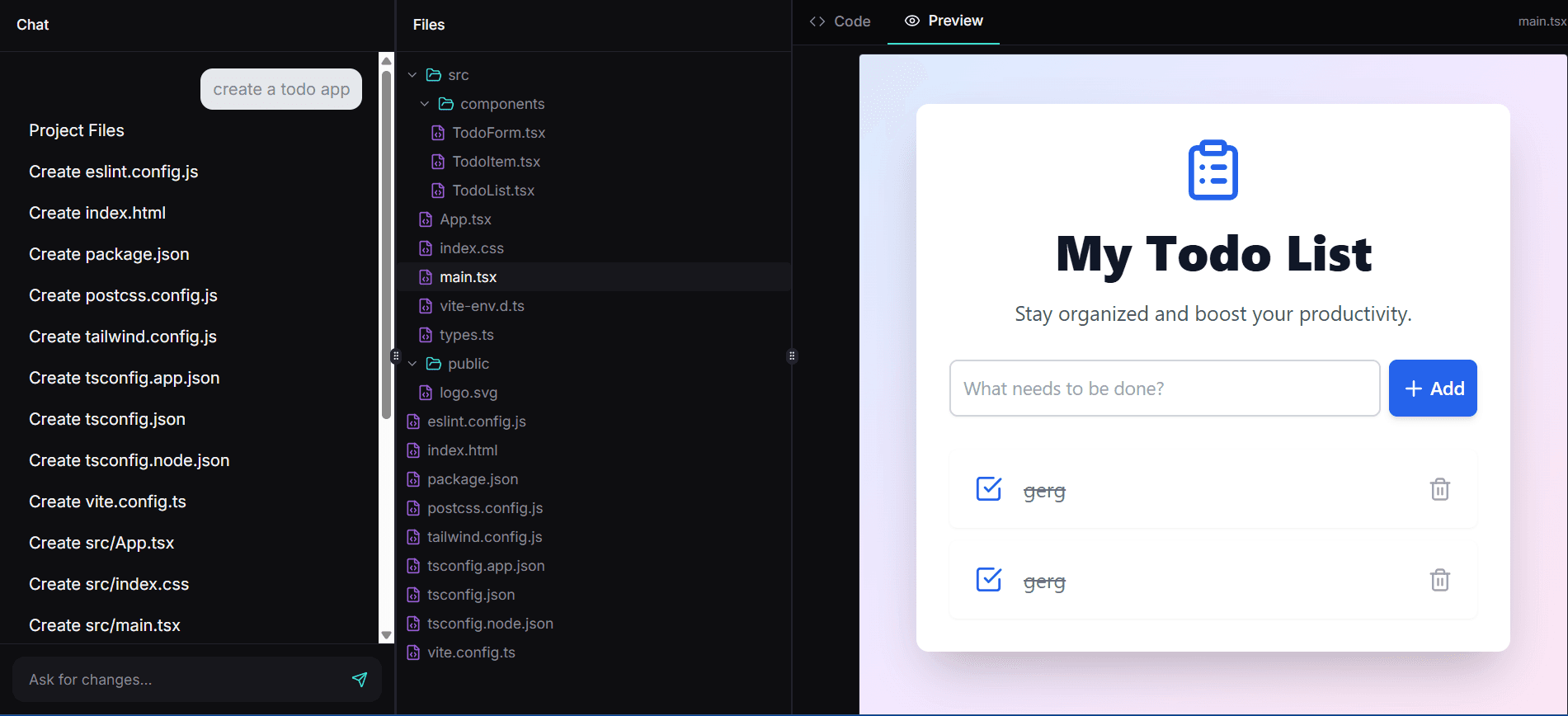Collapse the public folder chevron
Viewport: 1568px width, 716px height.
click(x=412, y=364)
